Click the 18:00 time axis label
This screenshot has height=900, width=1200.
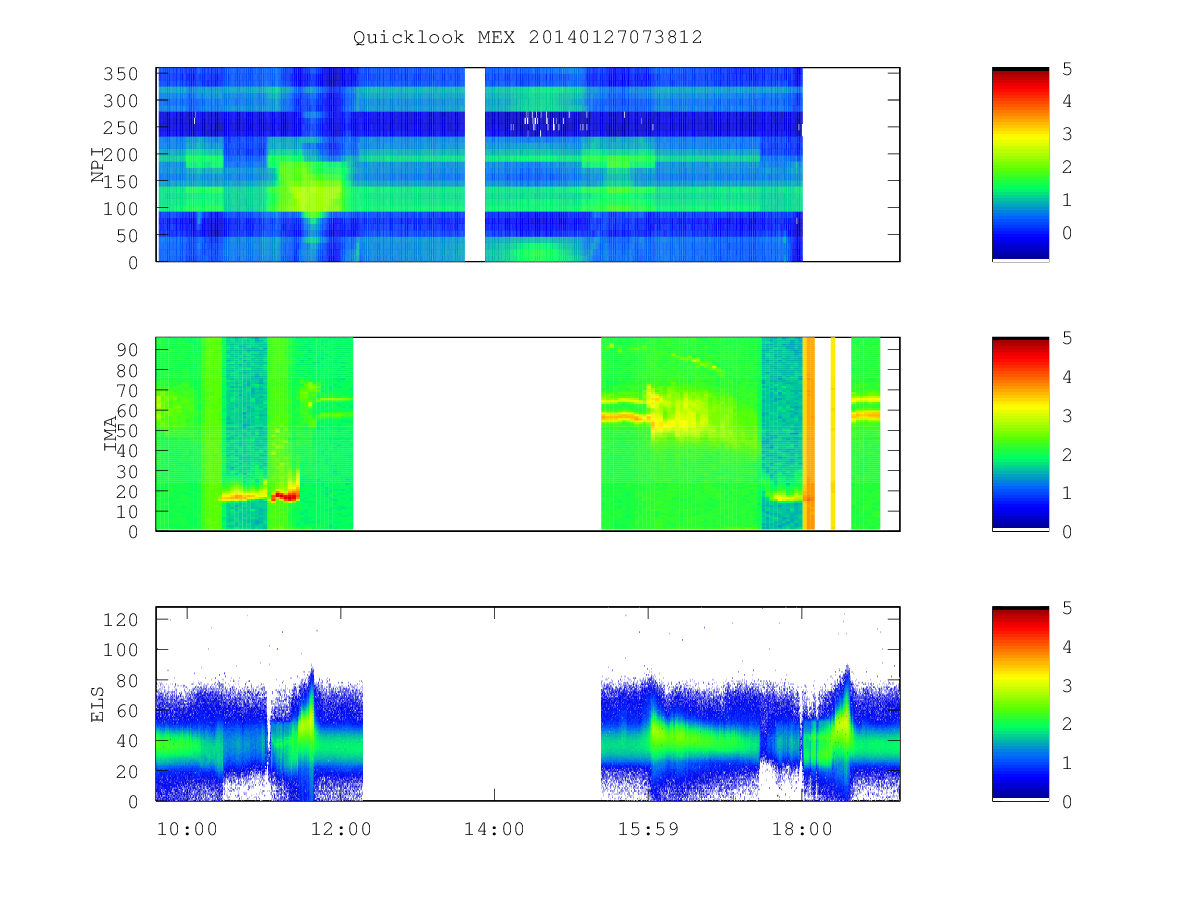click(802, 829)
